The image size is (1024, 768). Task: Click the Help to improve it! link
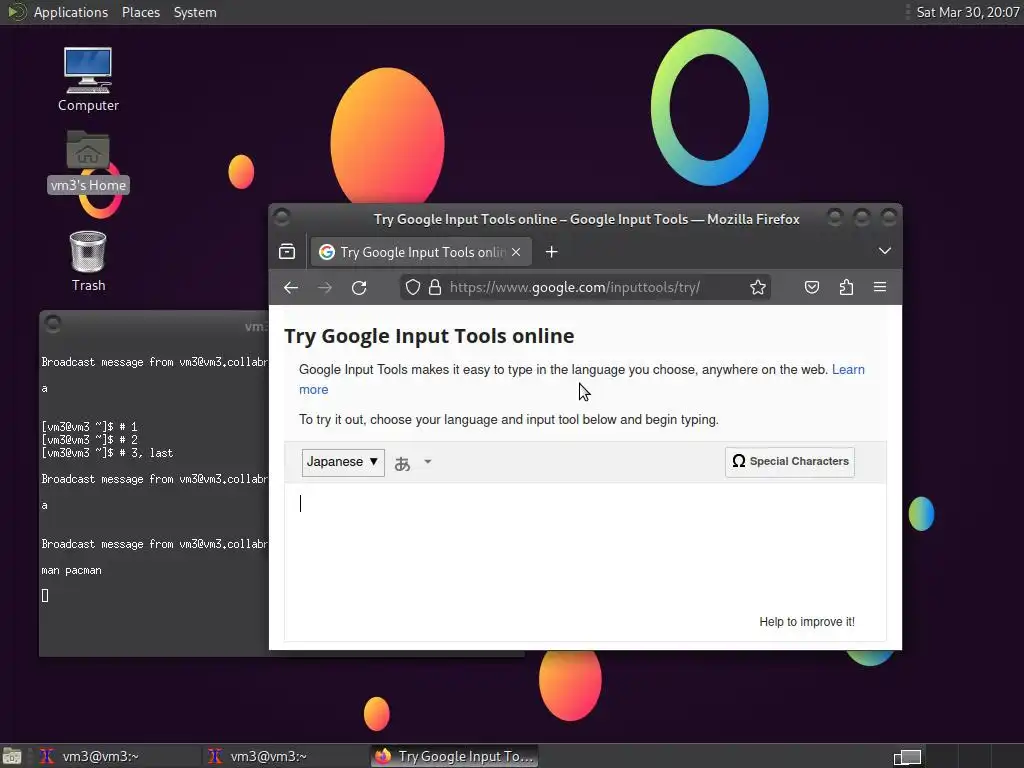807,622
